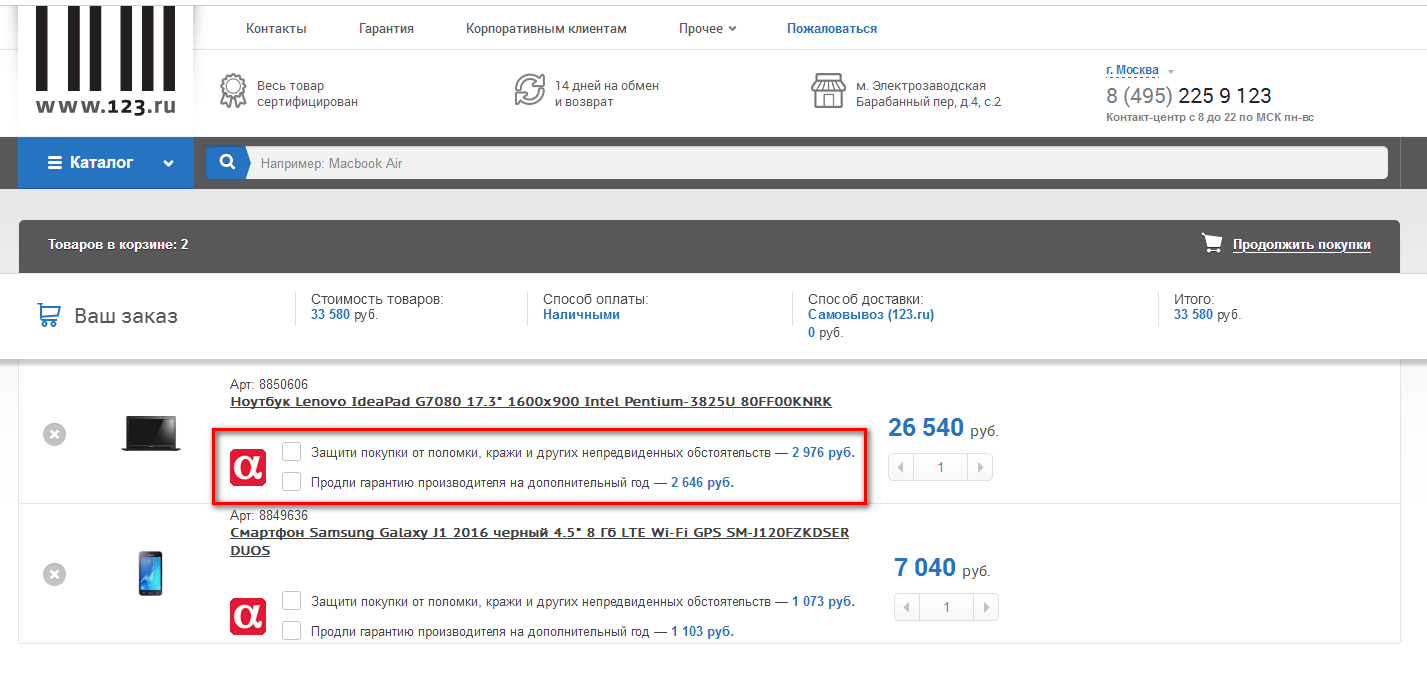Click the magnifier search icon

coord(227,162)
